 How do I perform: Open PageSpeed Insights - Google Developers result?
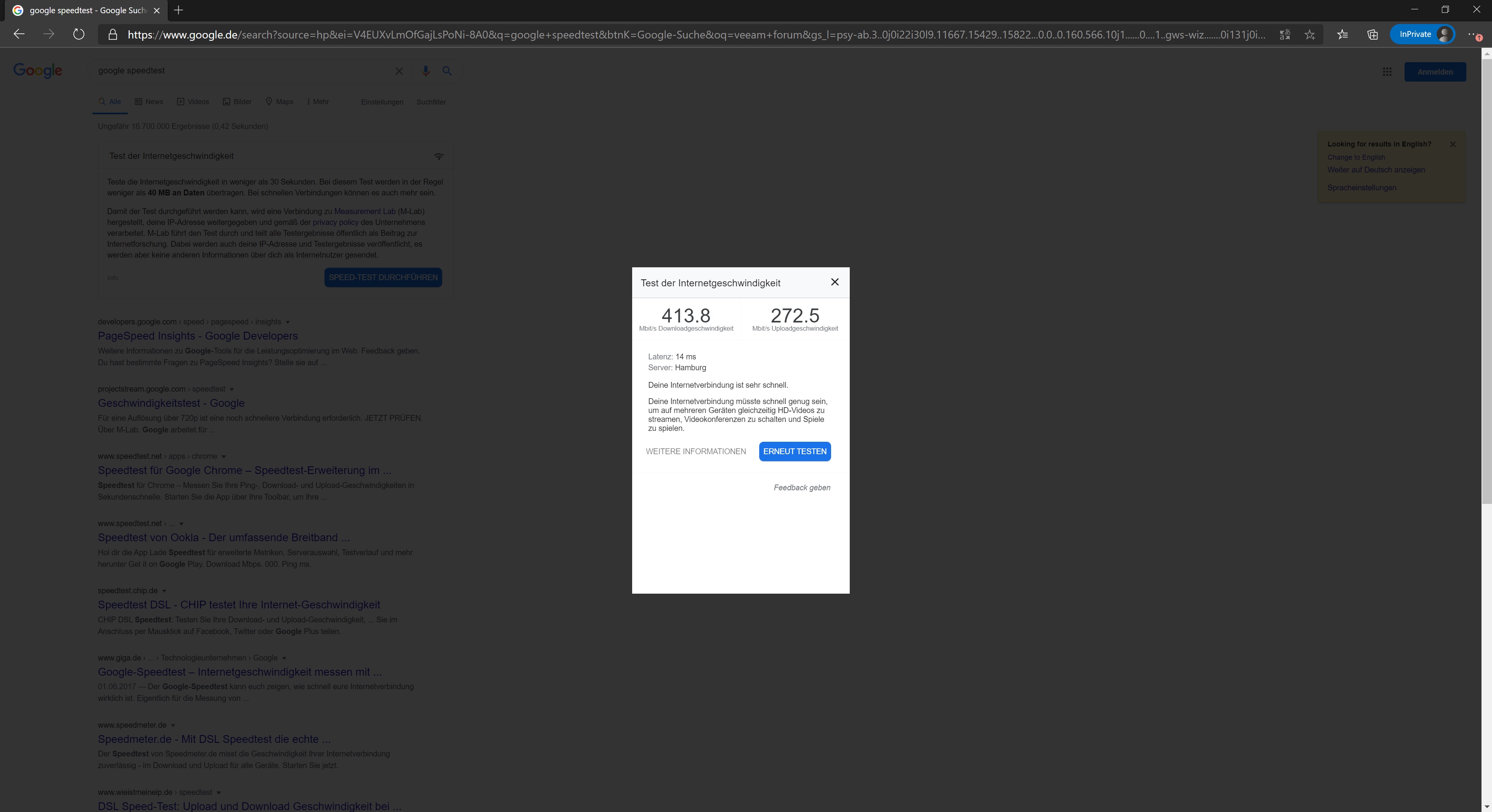click(197, 336)
